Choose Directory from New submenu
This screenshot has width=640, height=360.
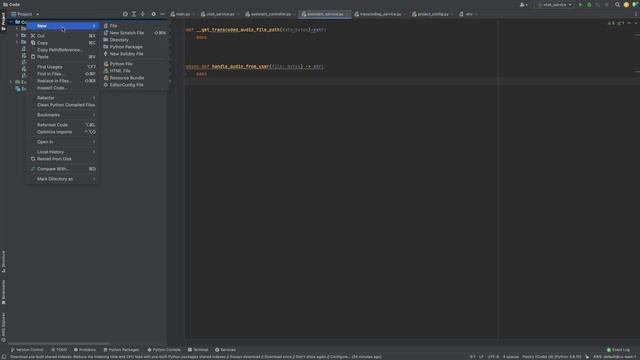pyautogui.click(x=135, y=40)
